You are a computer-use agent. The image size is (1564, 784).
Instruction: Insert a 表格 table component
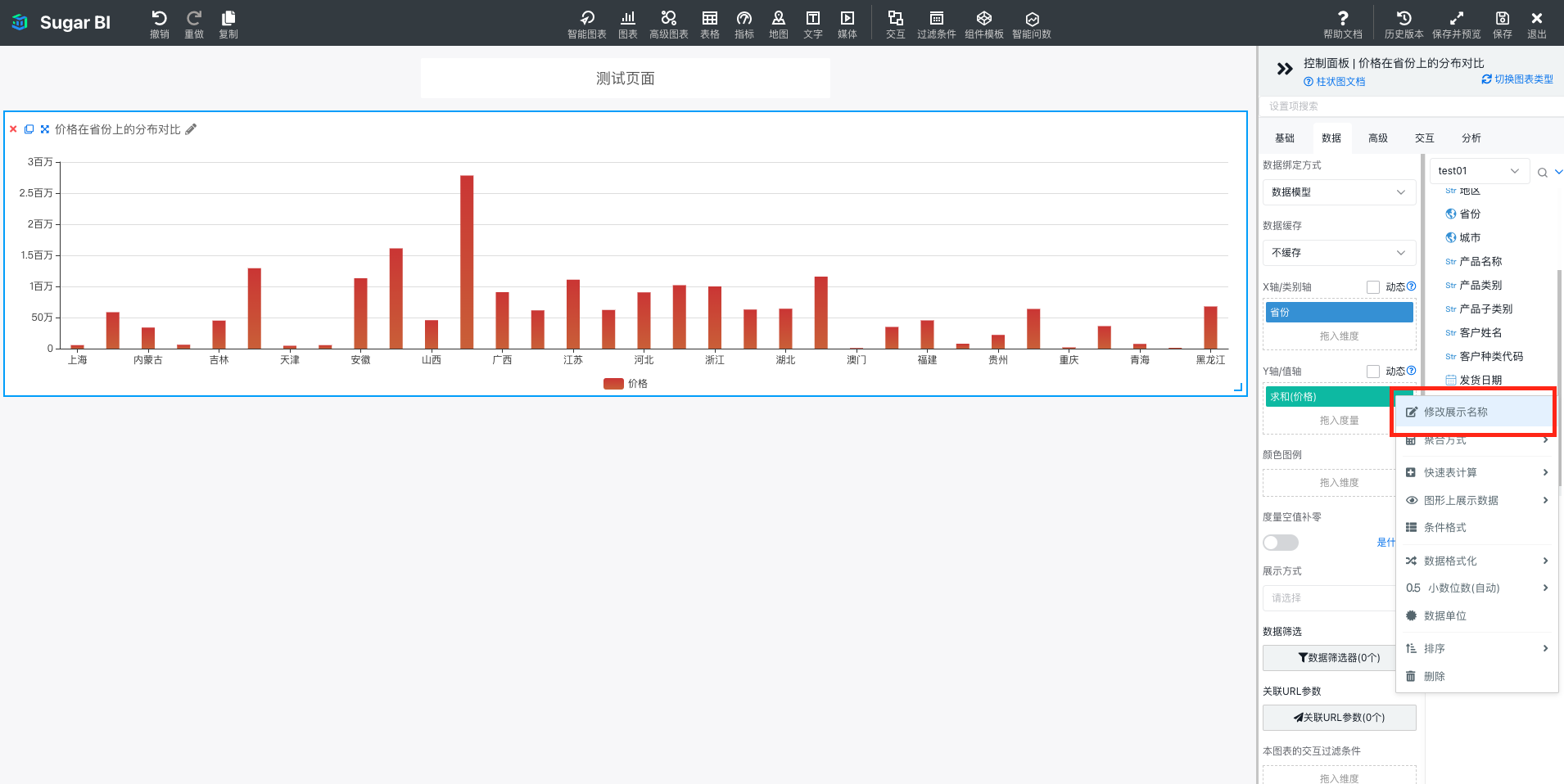710,24
